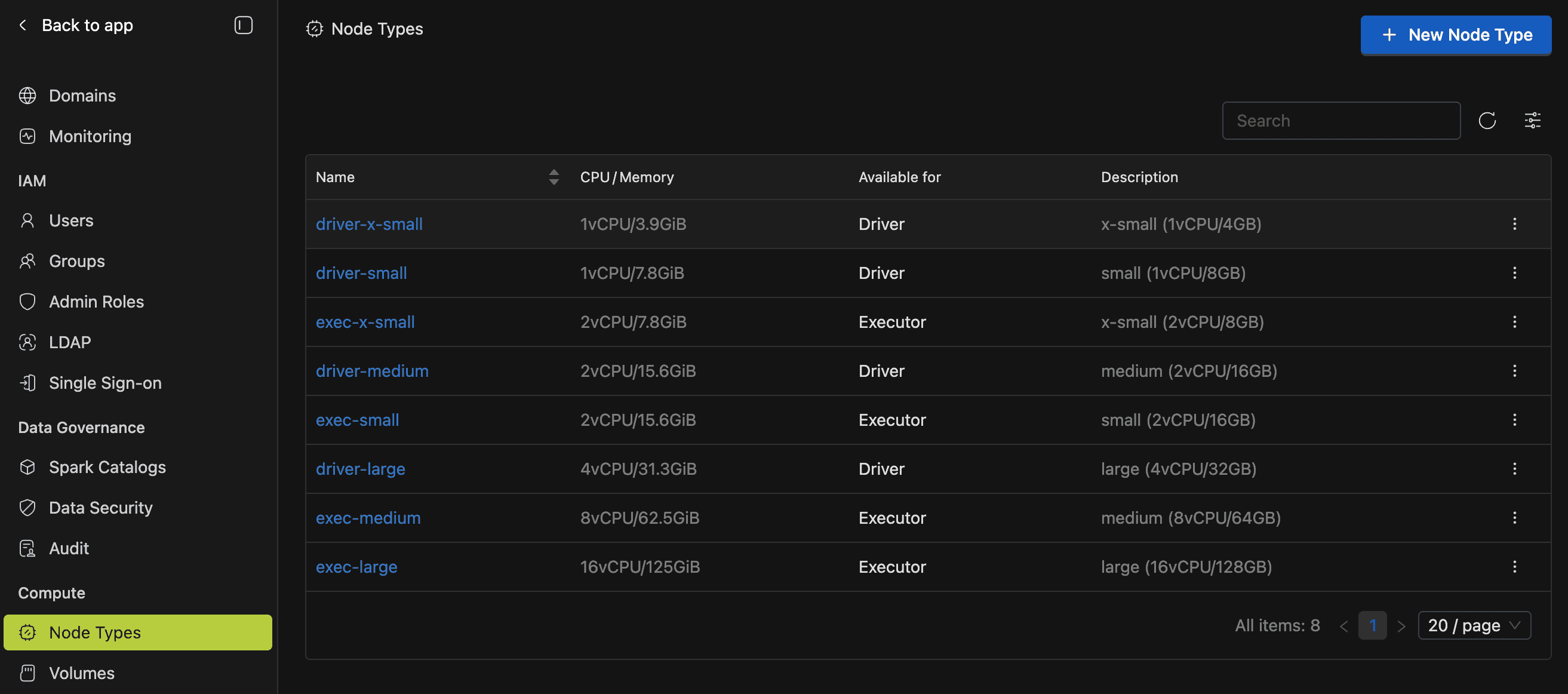Click the kebab menu for driver-large
This screenshot has width=1568, height=694.
[x=1514, y=469]
